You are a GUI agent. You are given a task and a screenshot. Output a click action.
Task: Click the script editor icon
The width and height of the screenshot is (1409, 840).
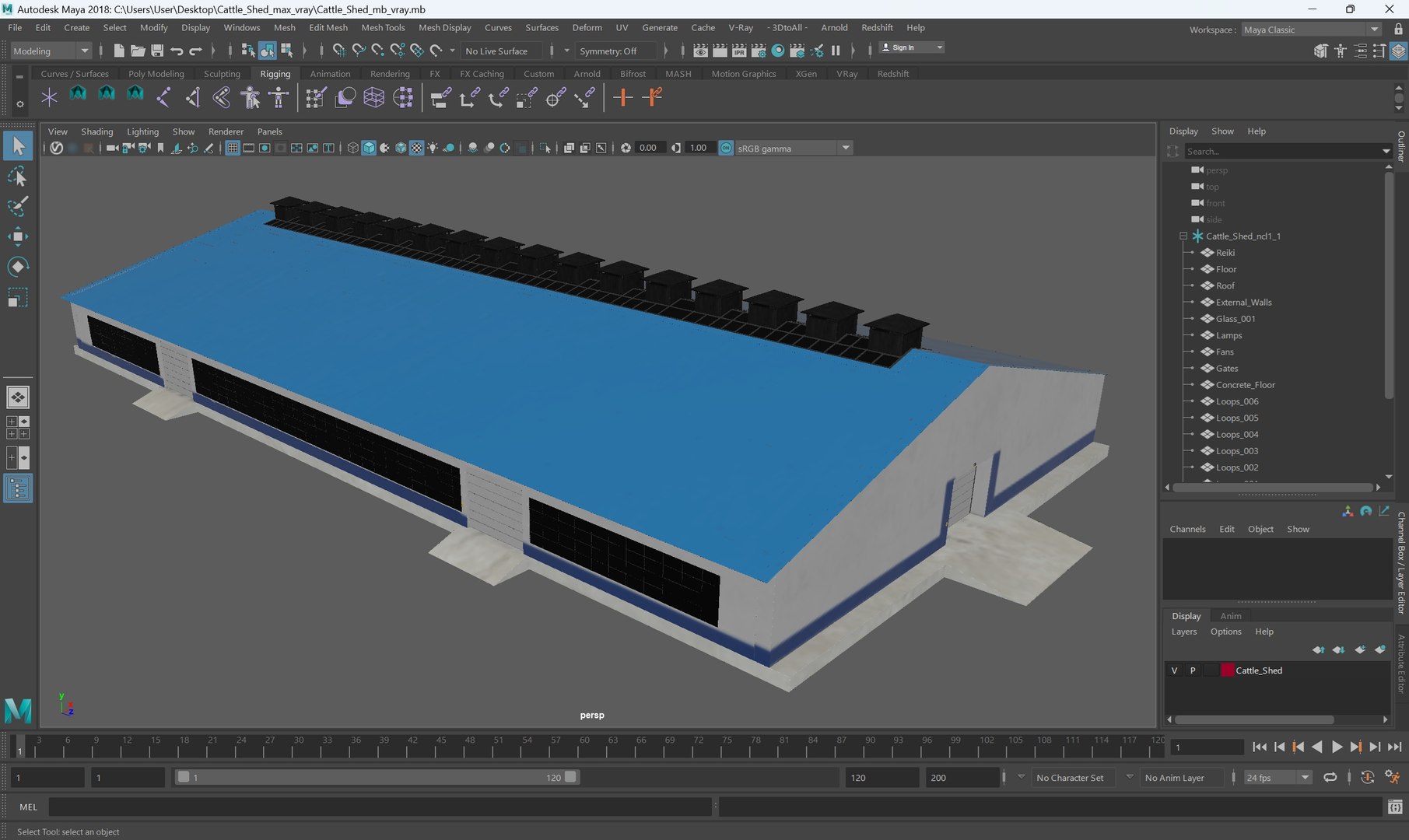pos(1395,807)
